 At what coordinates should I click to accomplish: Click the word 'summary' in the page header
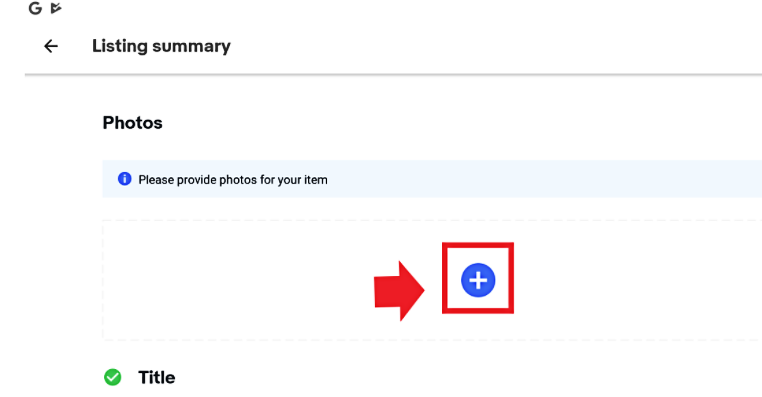191,47
